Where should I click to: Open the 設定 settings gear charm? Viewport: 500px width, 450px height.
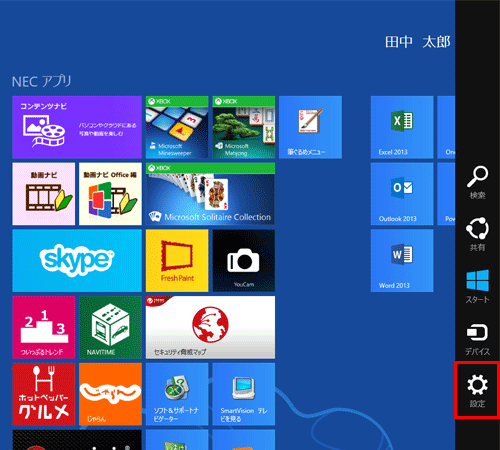(x=477, y=390)
